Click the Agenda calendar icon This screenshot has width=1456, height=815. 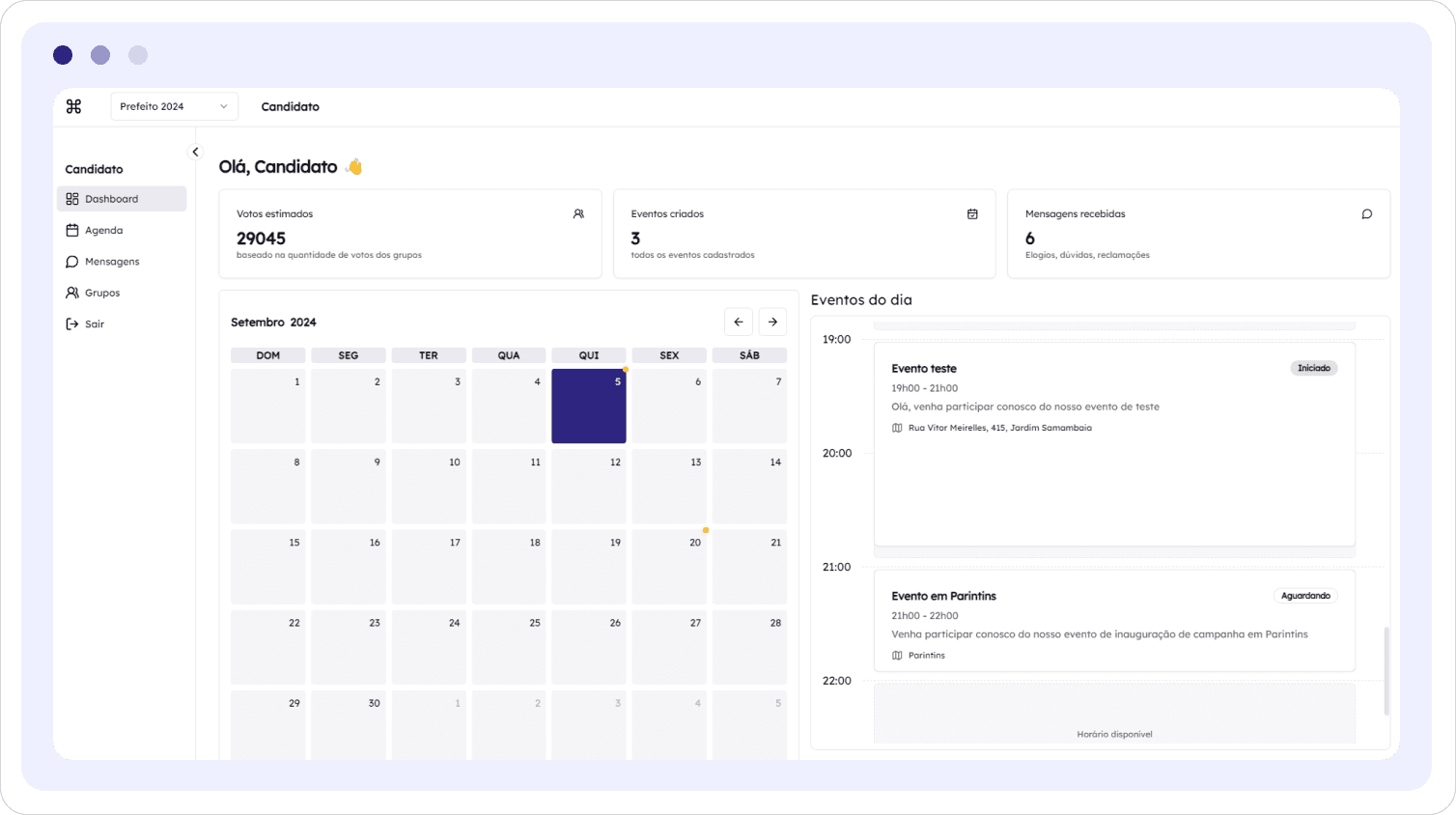coord(72,230)
